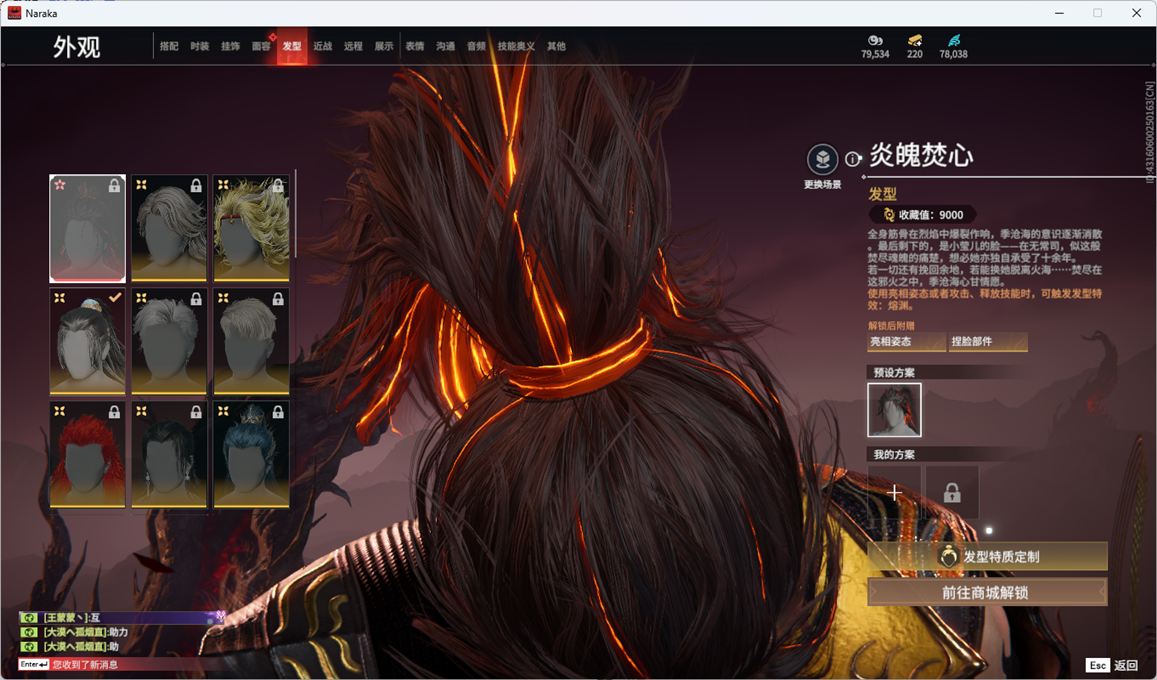Open the 远程 tab

pyautogui.click(x=353, y=46)
